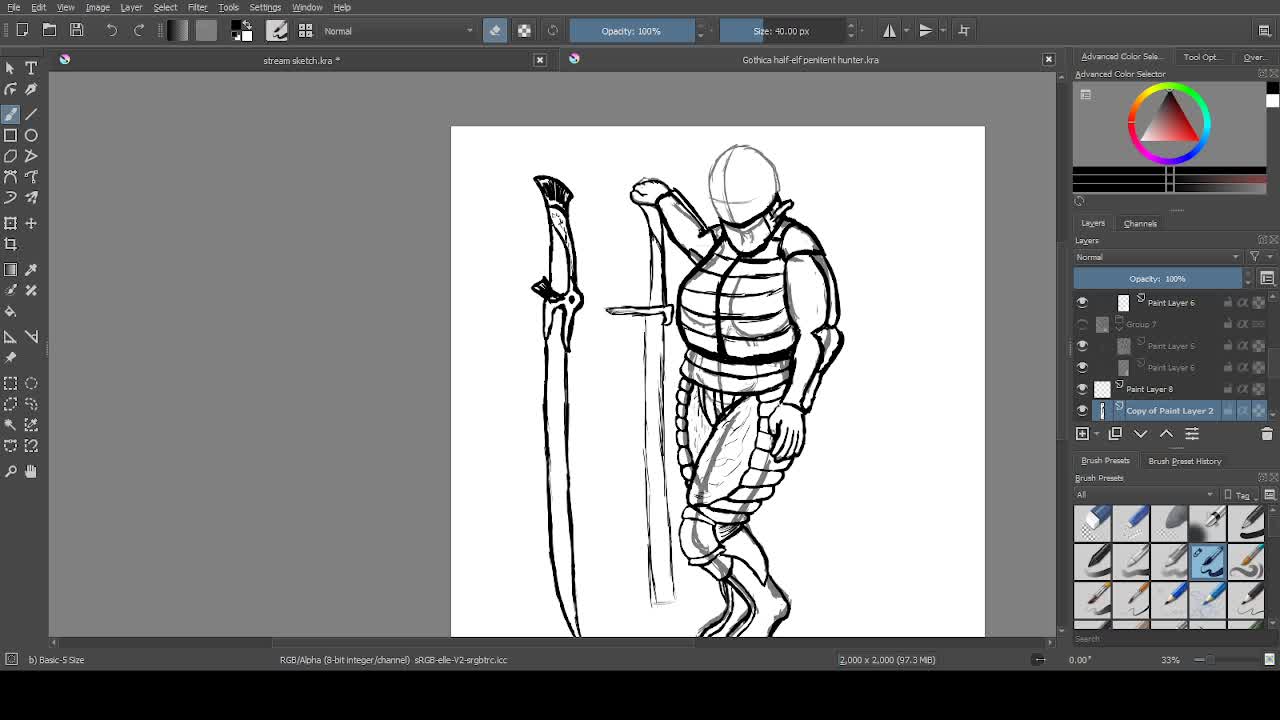Select the Color Sampler eyedropper tool
The image size is (1280, 720).
pyautogui.click(x=31, y=270)
